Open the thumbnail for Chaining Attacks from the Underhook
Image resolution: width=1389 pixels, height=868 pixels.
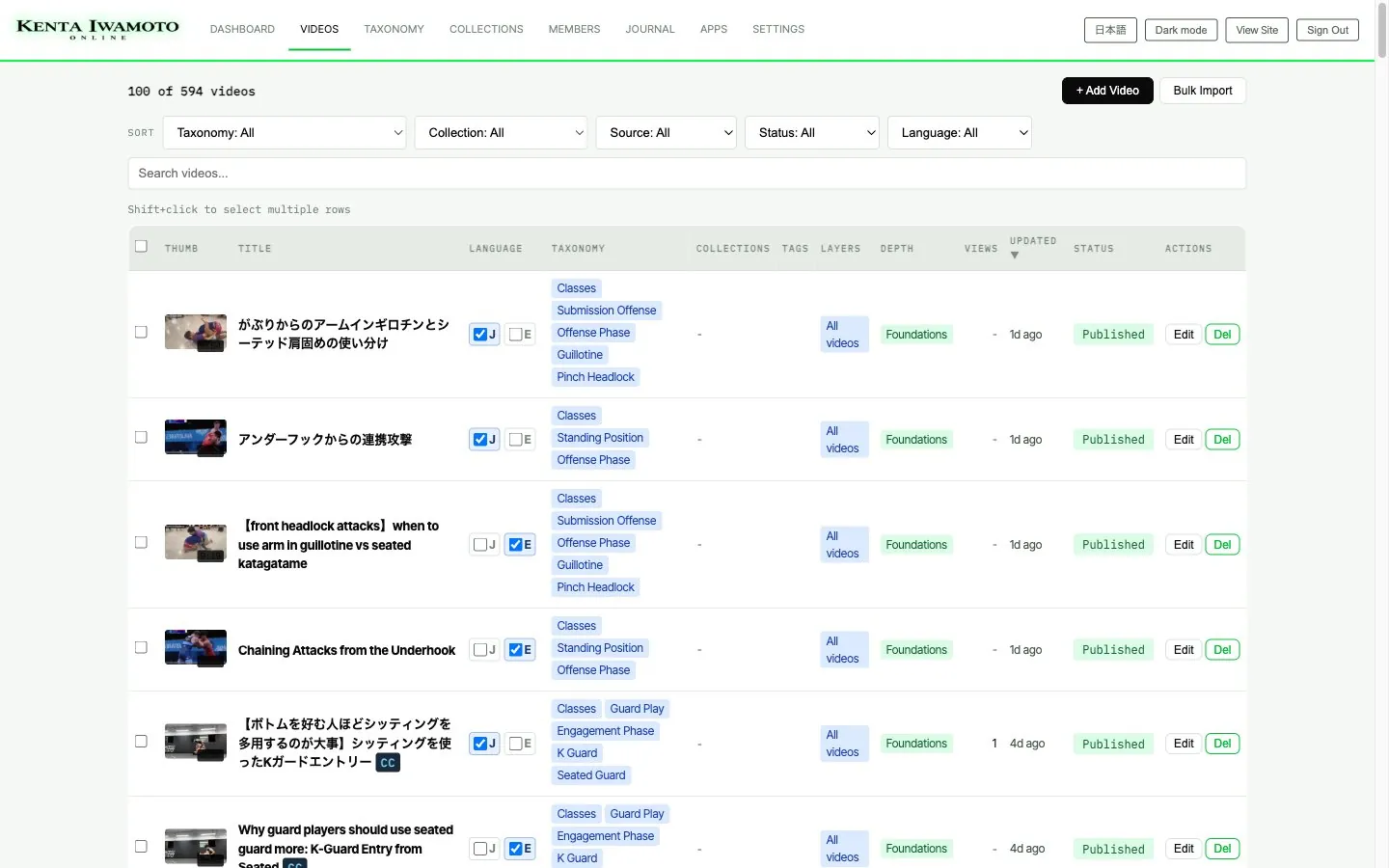tap(196, 648)
